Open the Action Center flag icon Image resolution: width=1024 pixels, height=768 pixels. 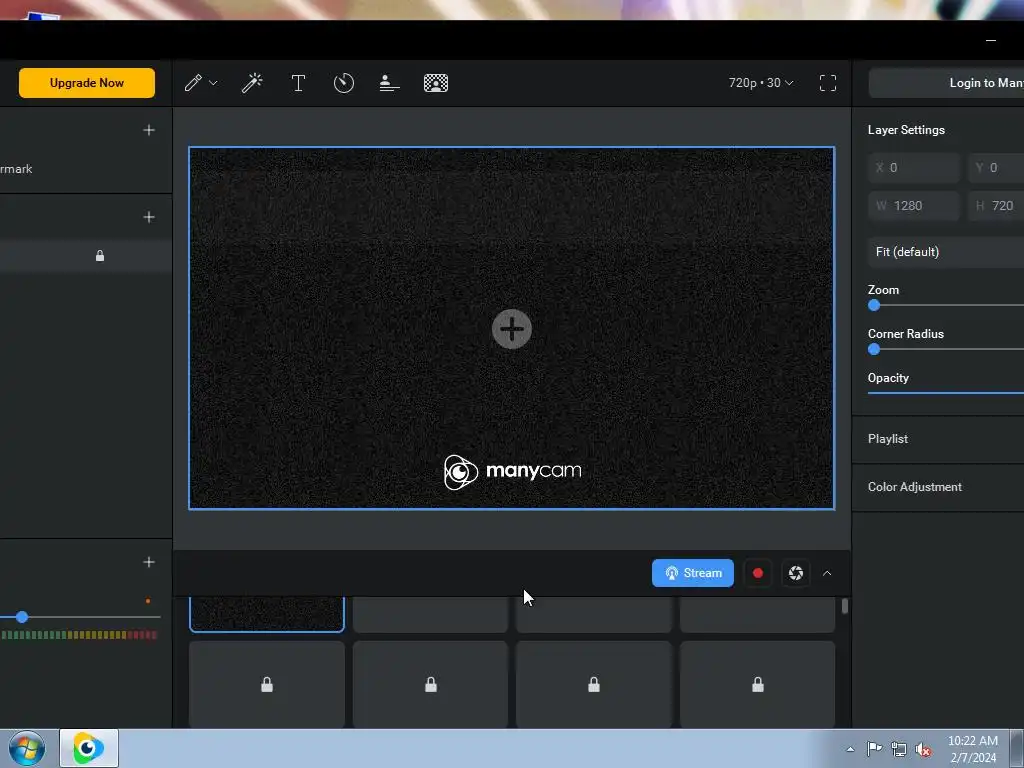pos(874,749)
